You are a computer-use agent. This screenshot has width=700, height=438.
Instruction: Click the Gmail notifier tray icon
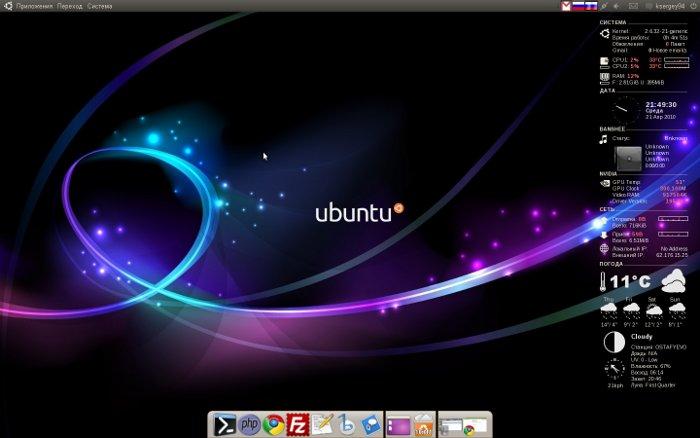pos(566,6)
